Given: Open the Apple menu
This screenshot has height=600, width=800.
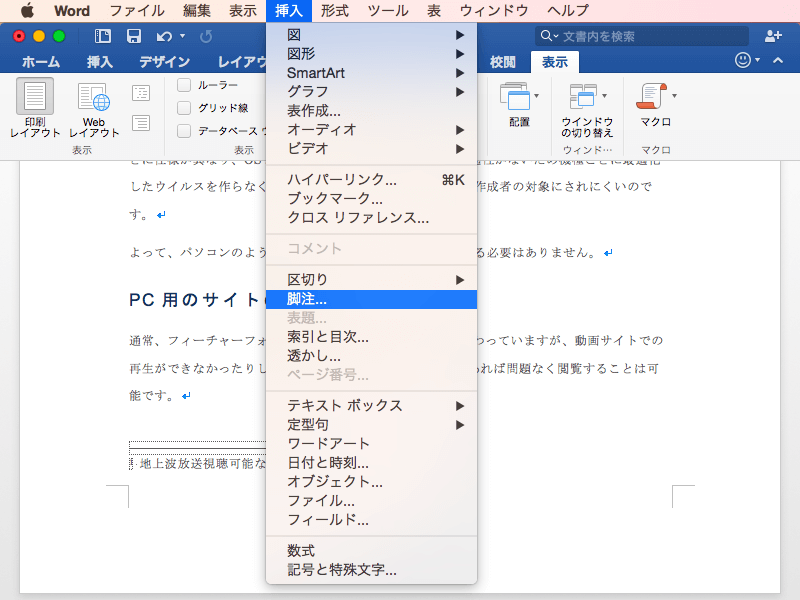Looking at the screenshot, I should coord(28,10).
